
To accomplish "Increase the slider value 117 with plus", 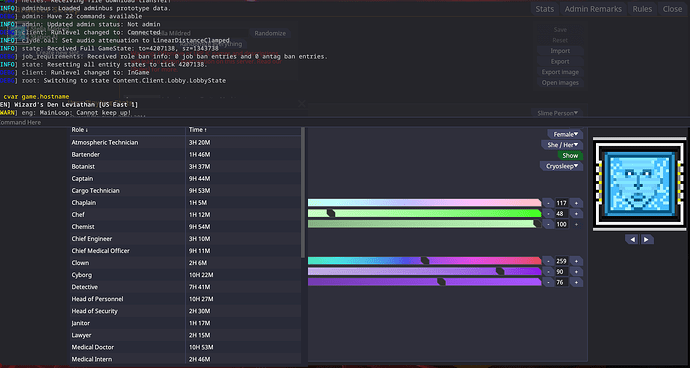I will point(576,203).
